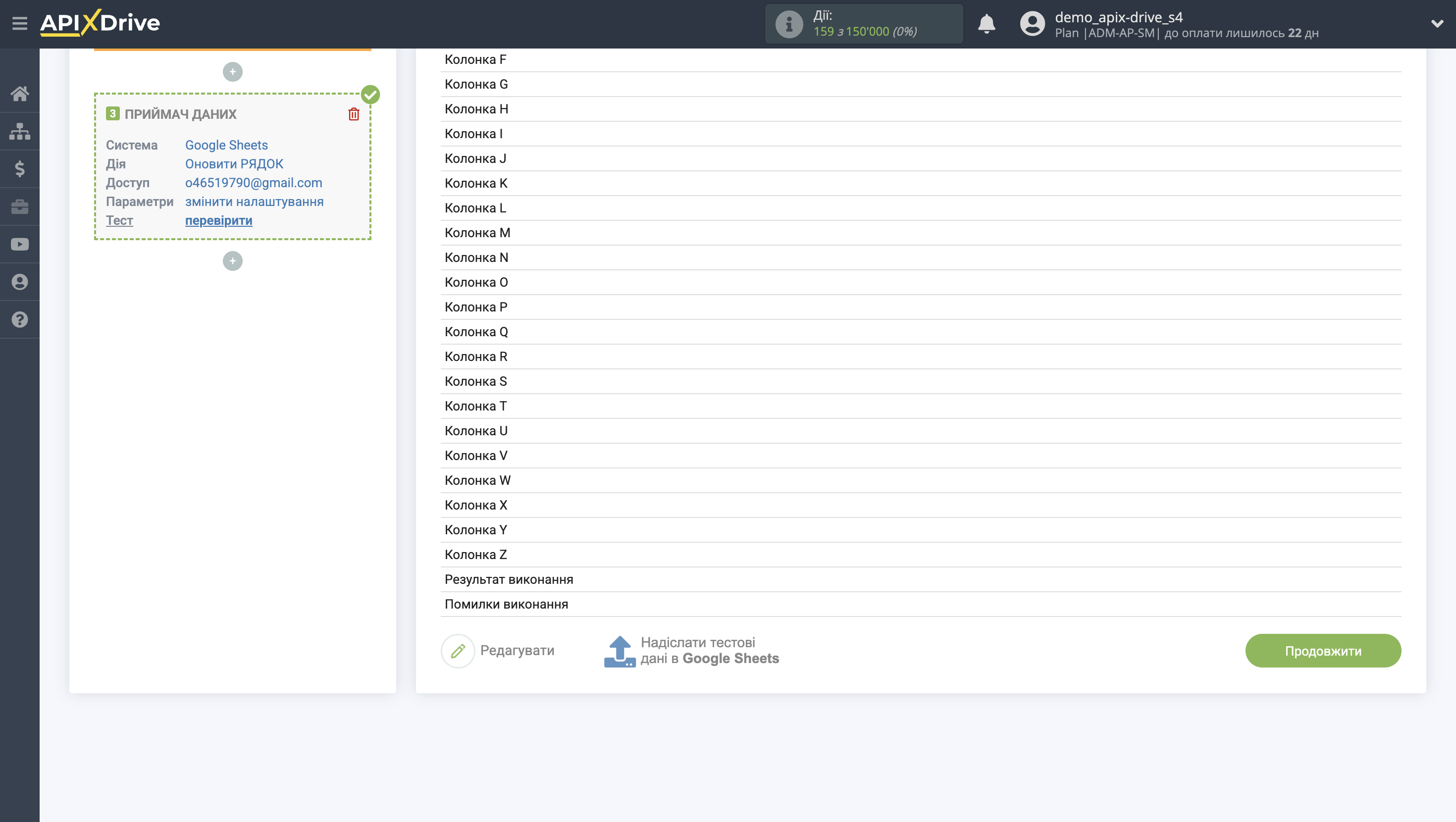This screenshot has width=1456, height=822.
Task: Open the video tutorials icon
Action: click(20, 244)
